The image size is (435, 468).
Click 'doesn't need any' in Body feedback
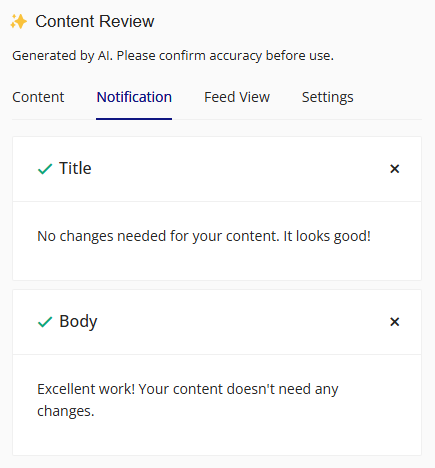click(282, 389)
